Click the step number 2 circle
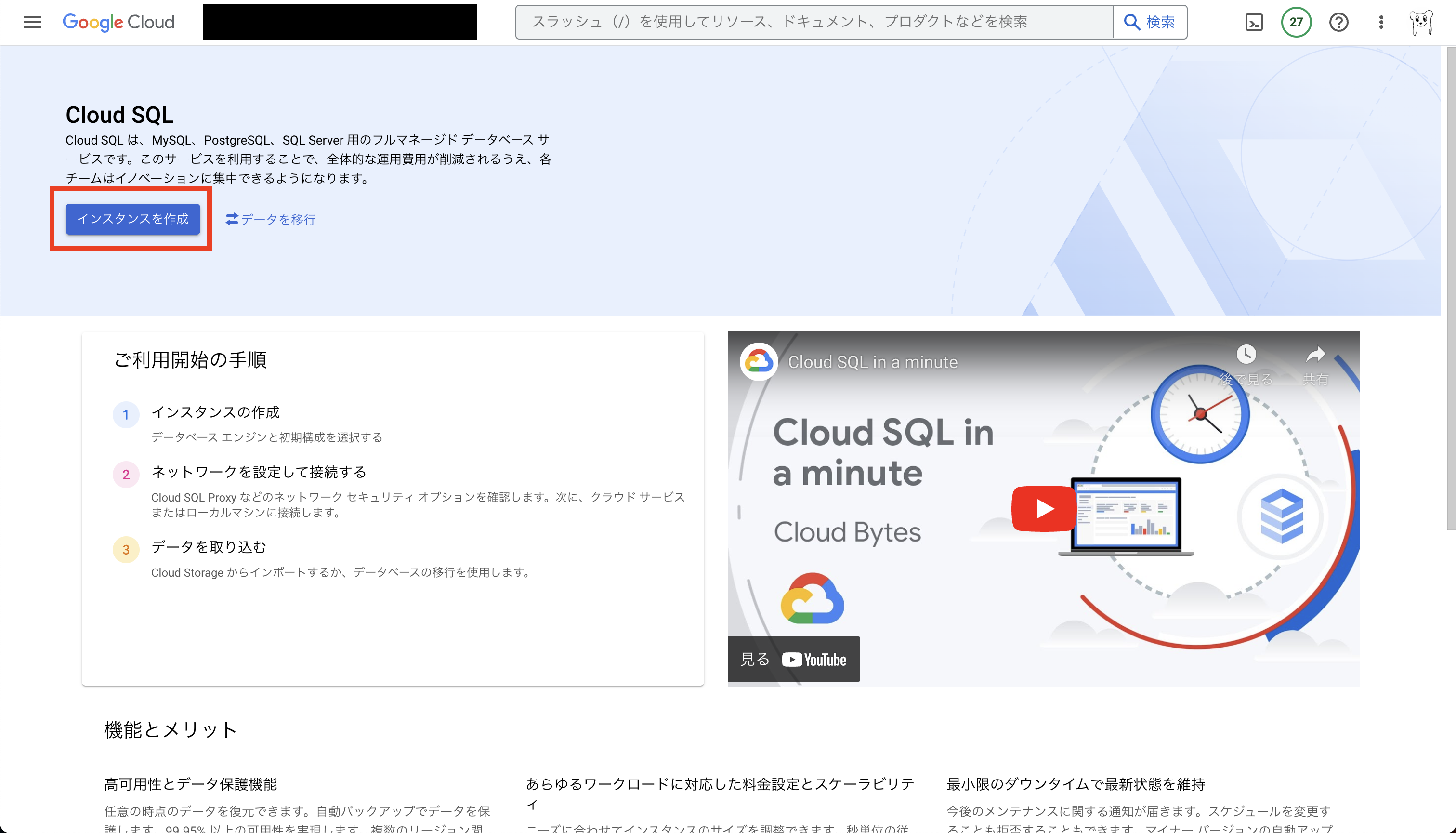1456x833 pixels. click(126, 474)
